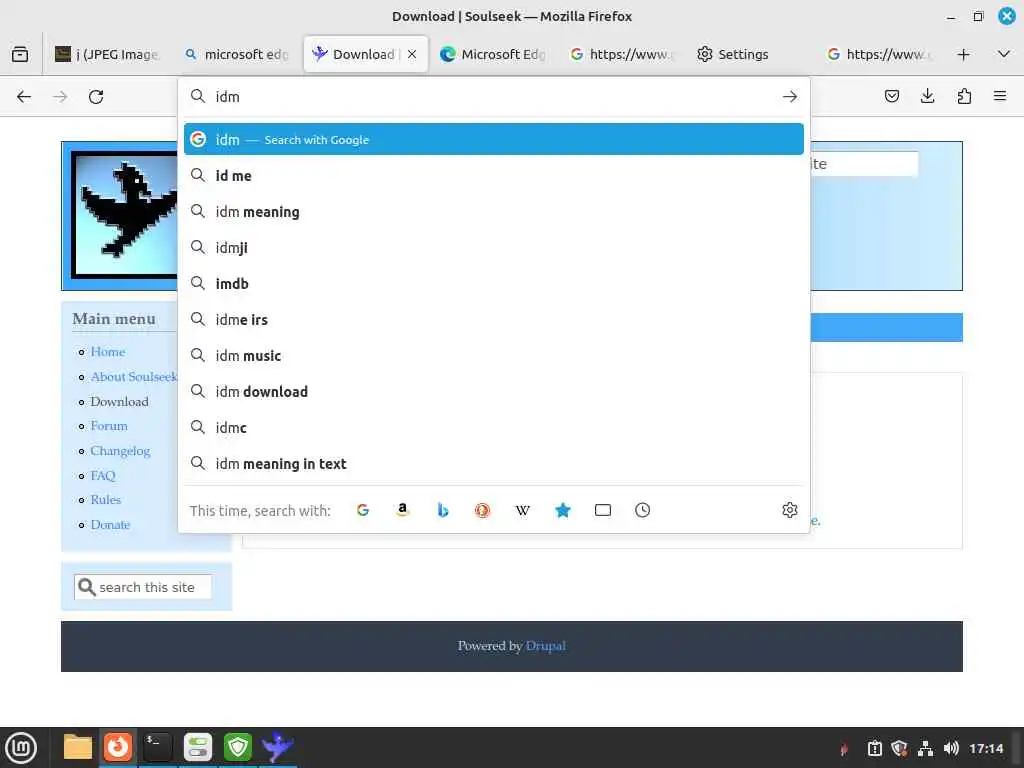
Task: Click the go arrow in the address bar
Action: 790,97
